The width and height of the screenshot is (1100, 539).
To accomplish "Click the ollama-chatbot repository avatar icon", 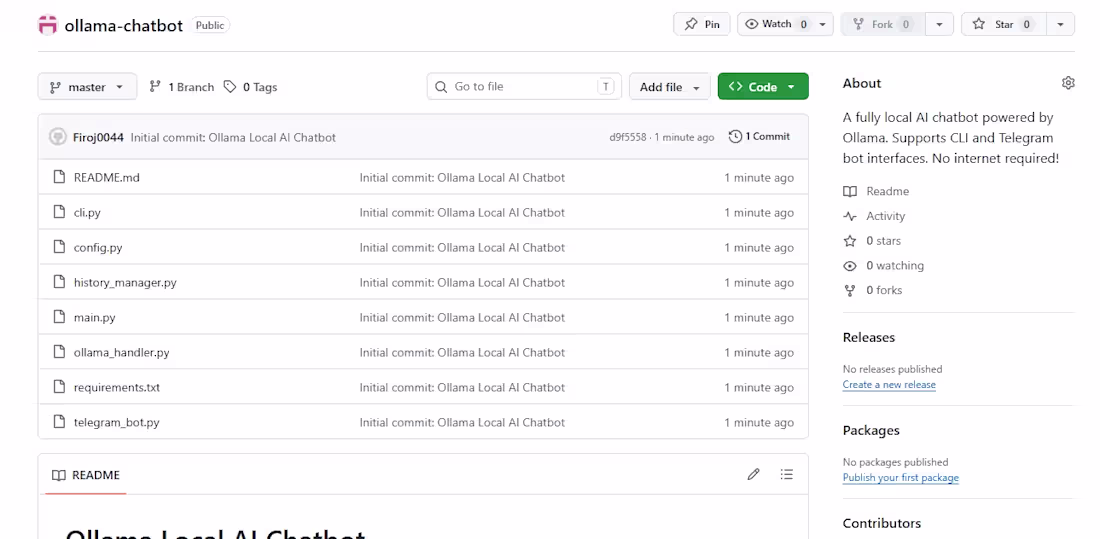I will tap(48, 25).
